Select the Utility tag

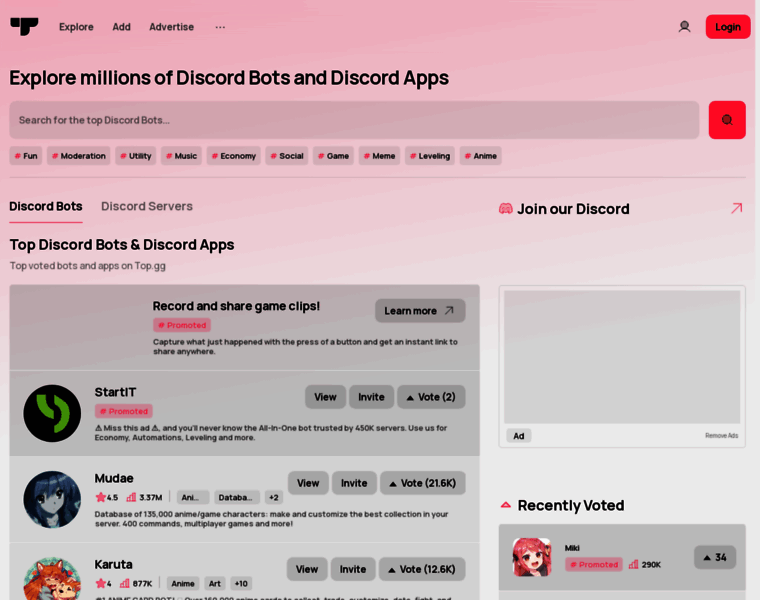pyautogui.click(x=136, y=156)
